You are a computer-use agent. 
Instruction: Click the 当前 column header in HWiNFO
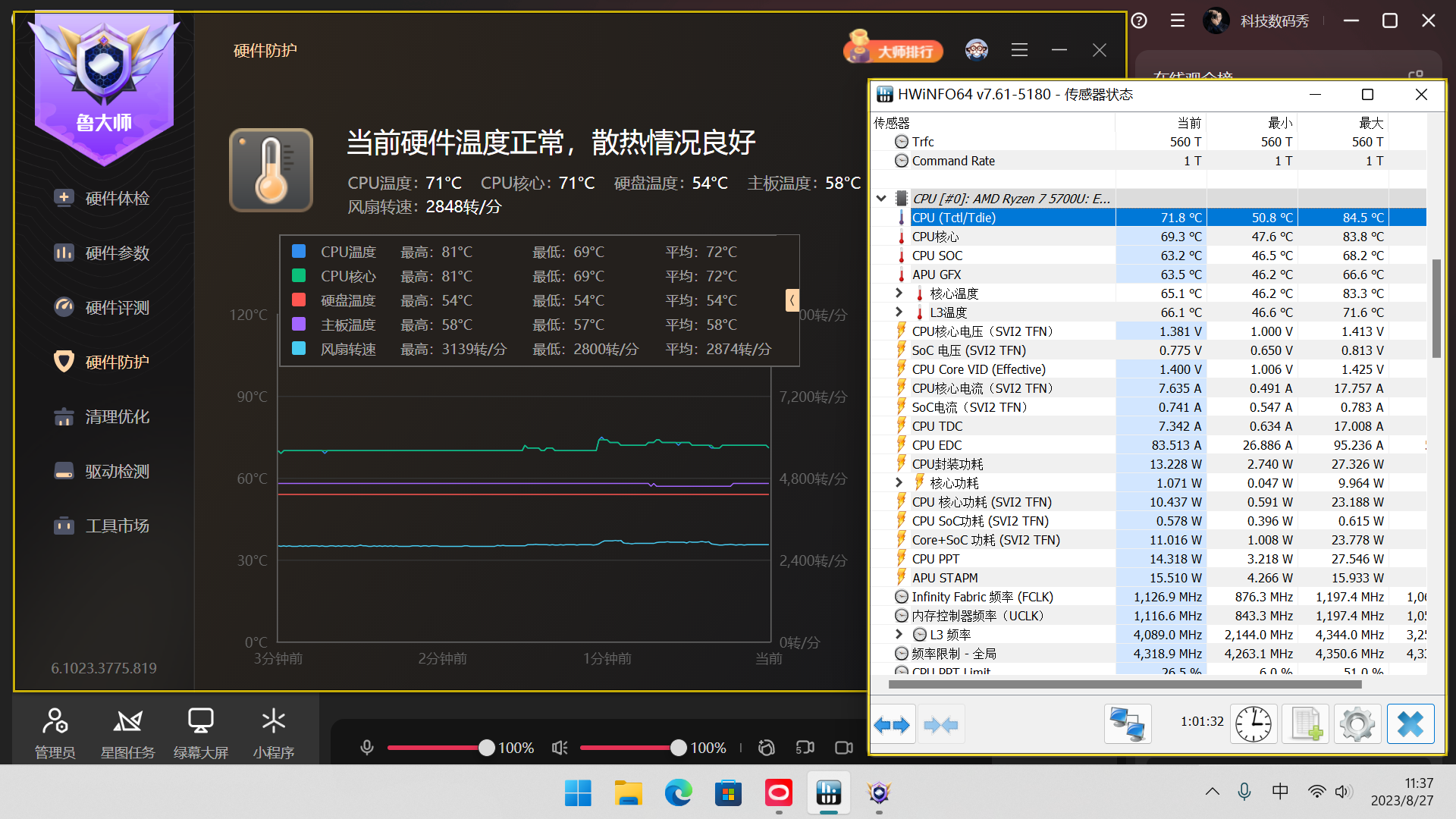(1161, 123)
